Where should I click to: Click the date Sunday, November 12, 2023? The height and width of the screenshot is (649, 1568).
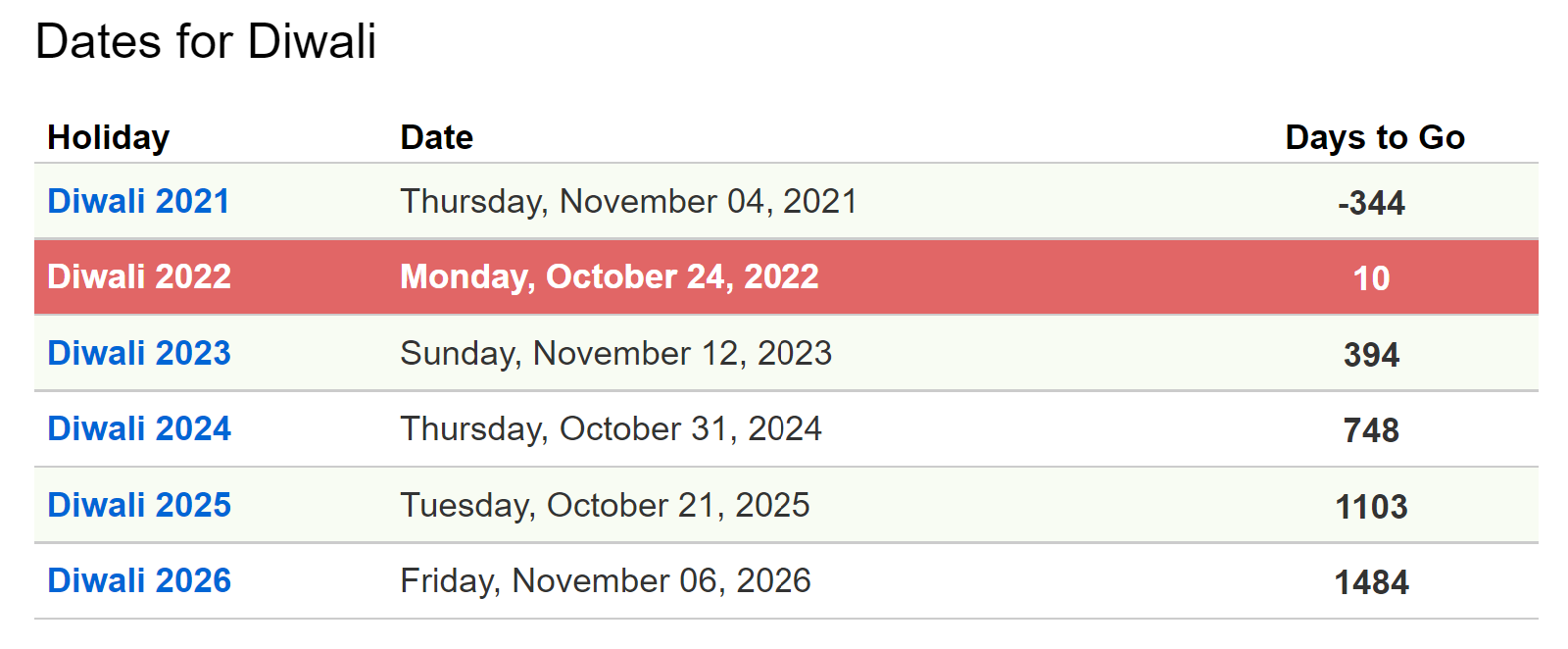point(615,353)
